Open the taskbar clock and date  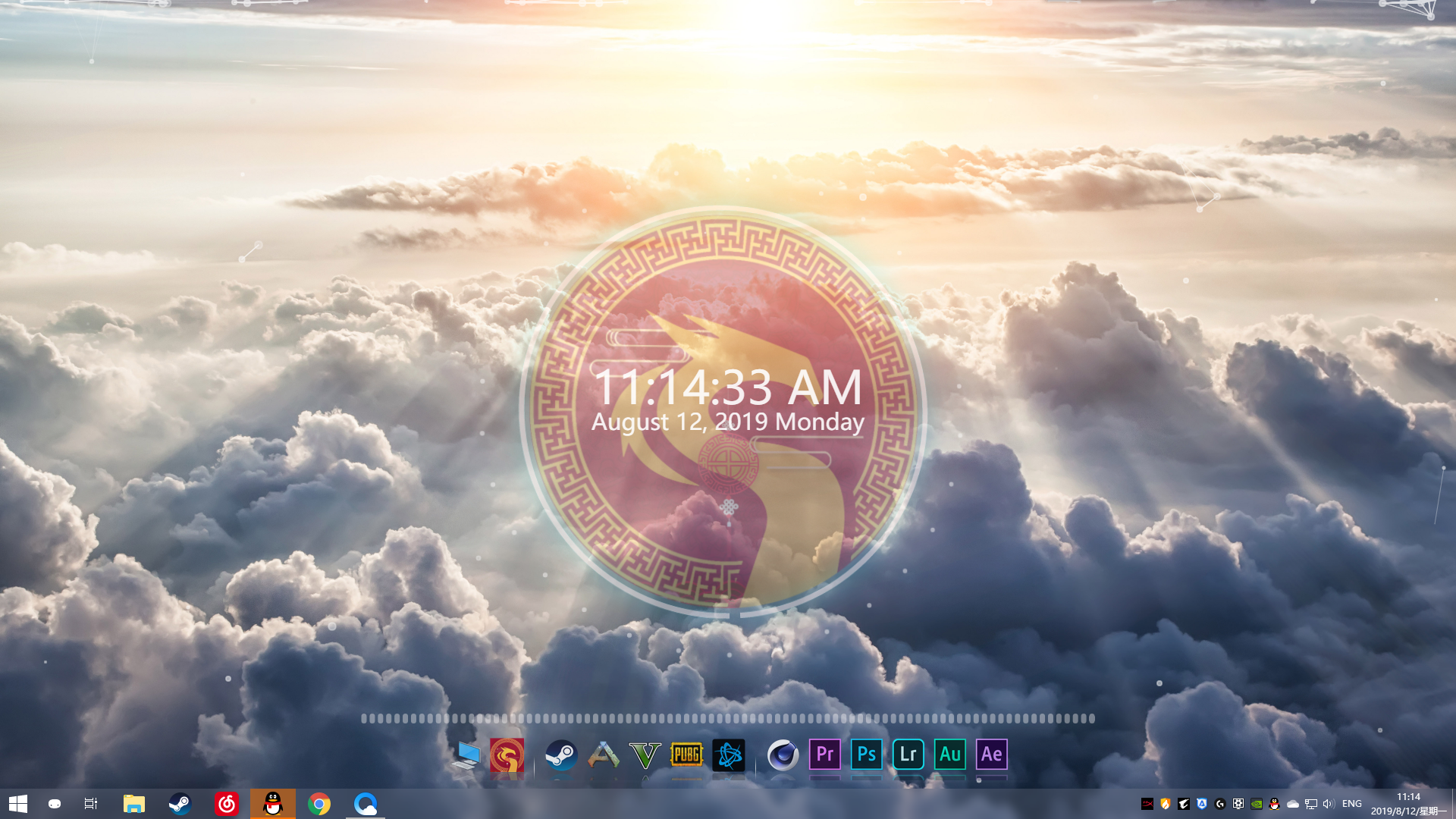[x=1408, y=804]
